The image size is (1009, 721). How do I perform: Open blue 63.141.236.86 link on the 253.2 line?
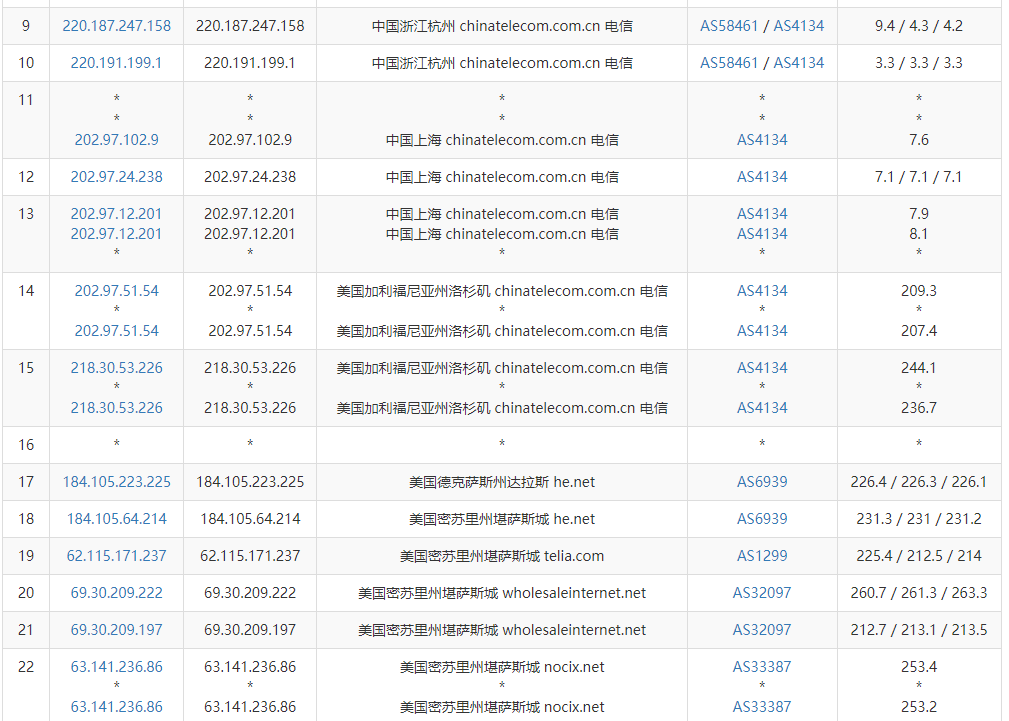tap(116, 707)
